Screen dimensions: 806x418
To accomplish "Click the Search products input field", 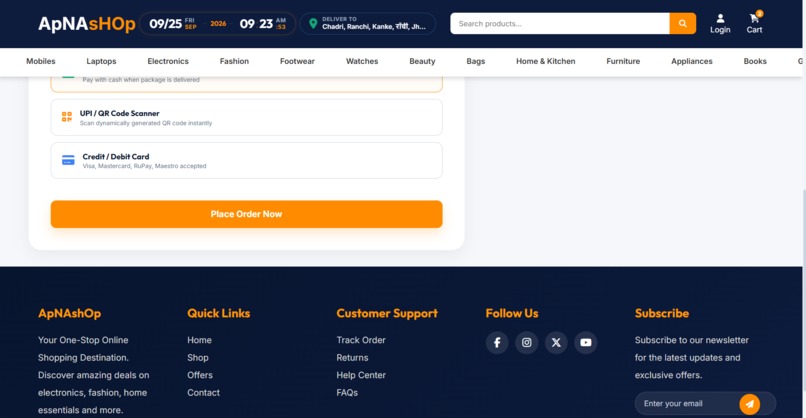I will 560,24.
